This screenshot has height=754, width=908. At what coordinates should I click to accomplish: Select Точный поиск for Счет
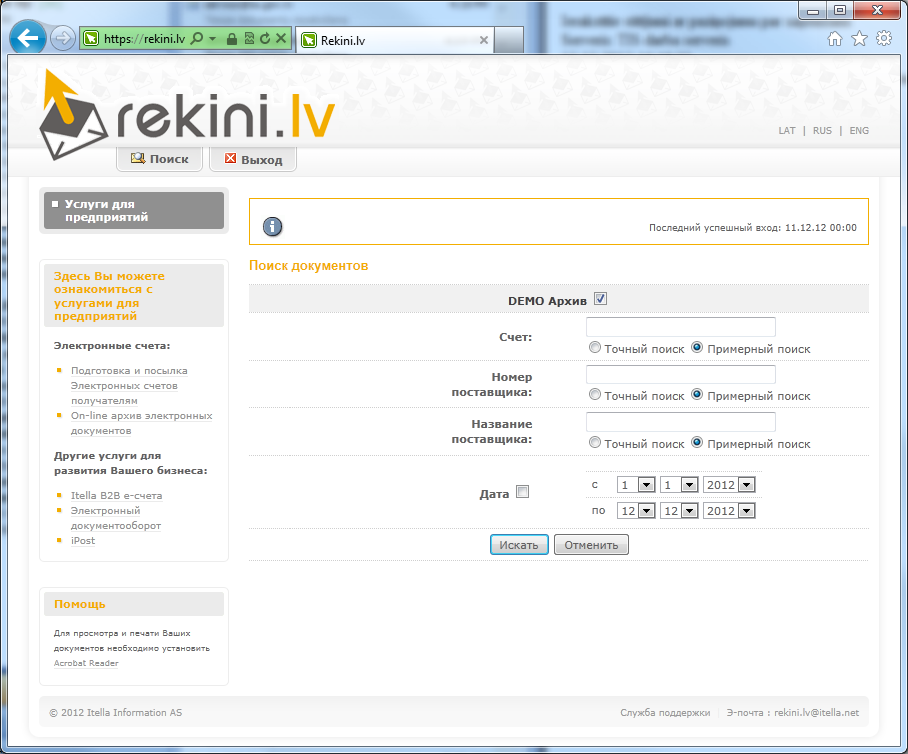(595, 347)
